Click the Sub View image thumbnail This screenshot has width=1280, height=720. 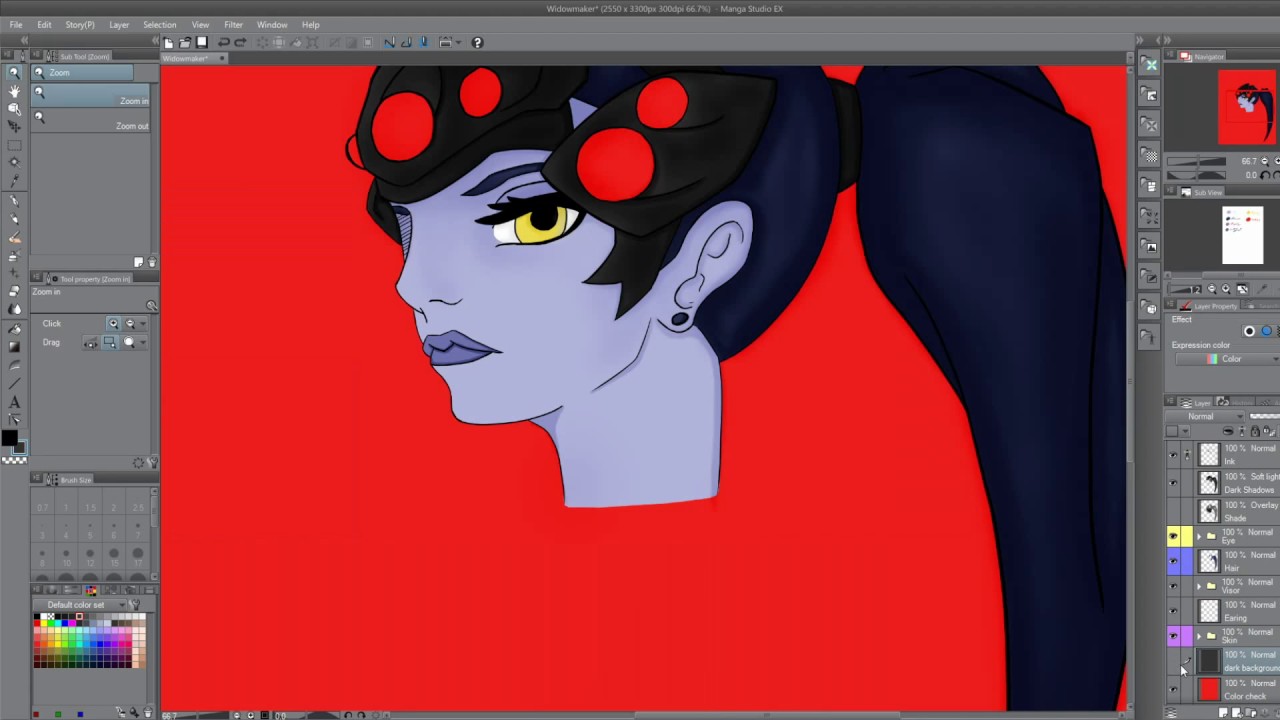(x=1243, y=235)
